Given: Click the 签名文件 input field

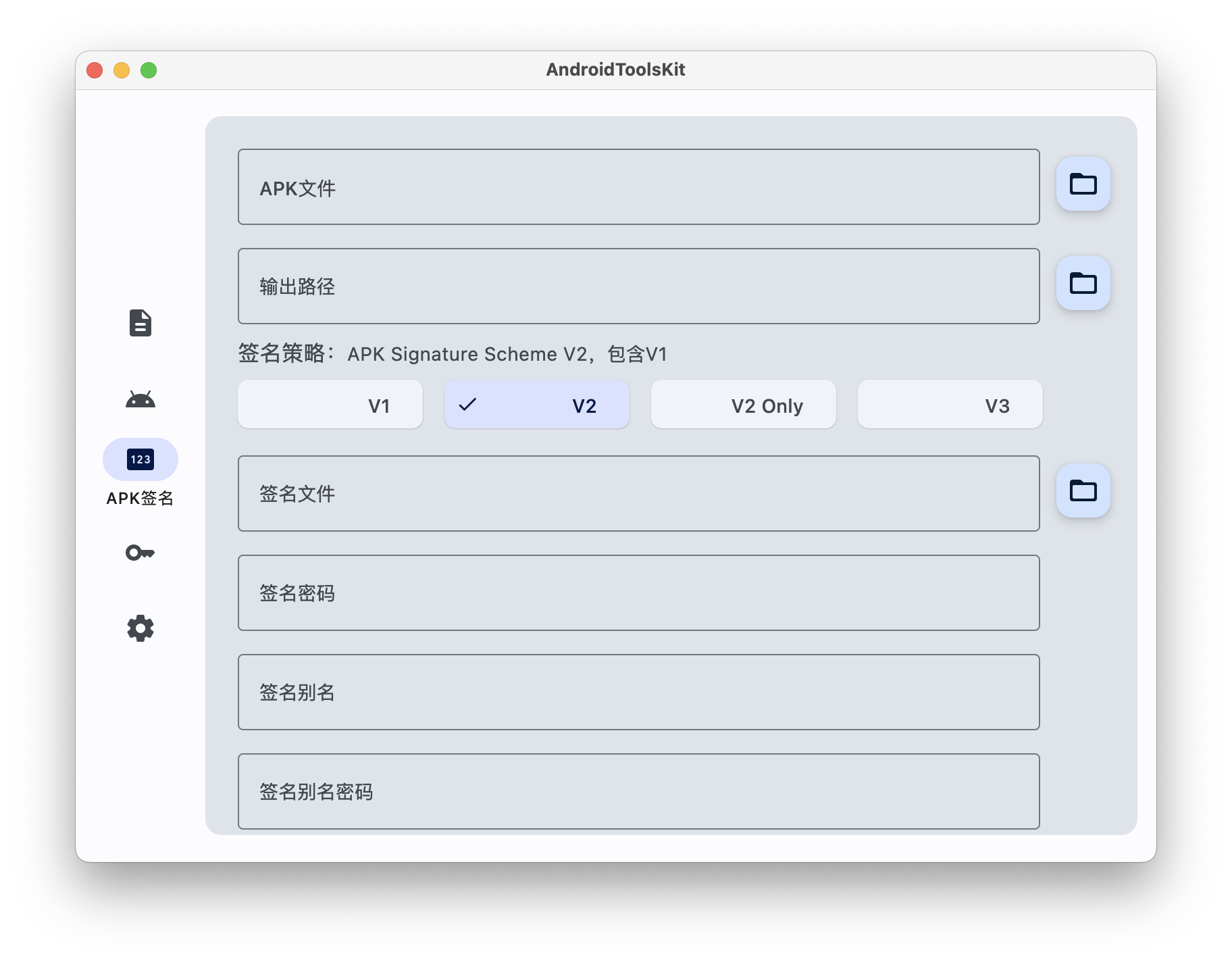Looking at the screenshot, I should [x=639, y=494].
